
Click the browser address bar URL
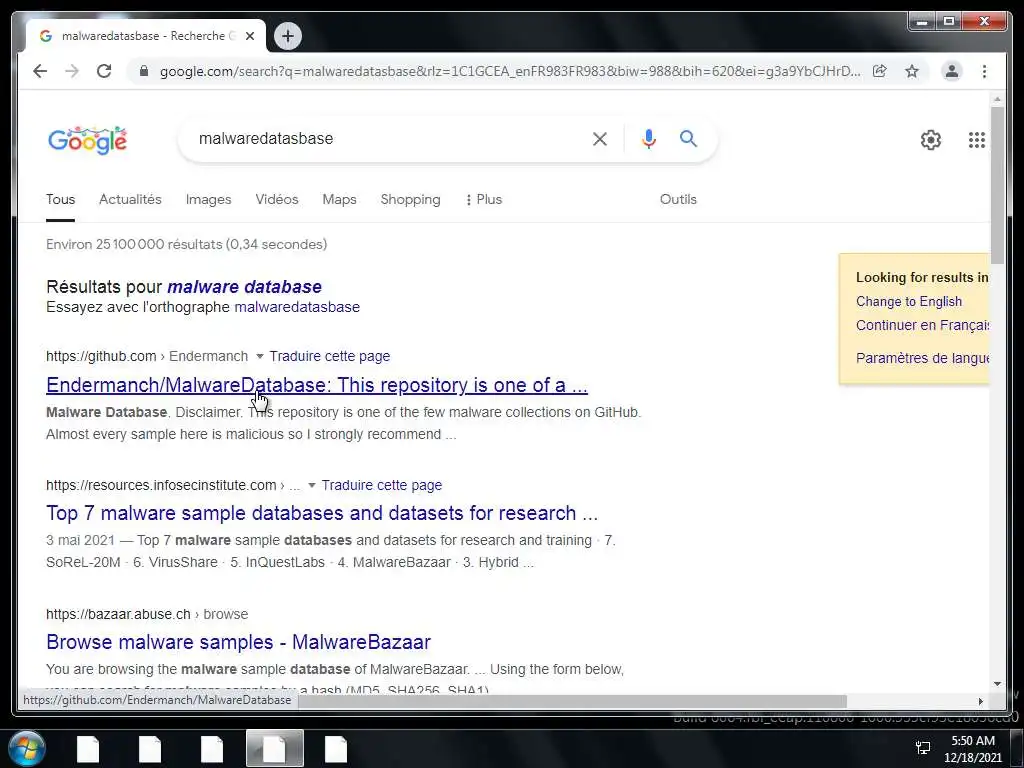(x=509, y=71)
